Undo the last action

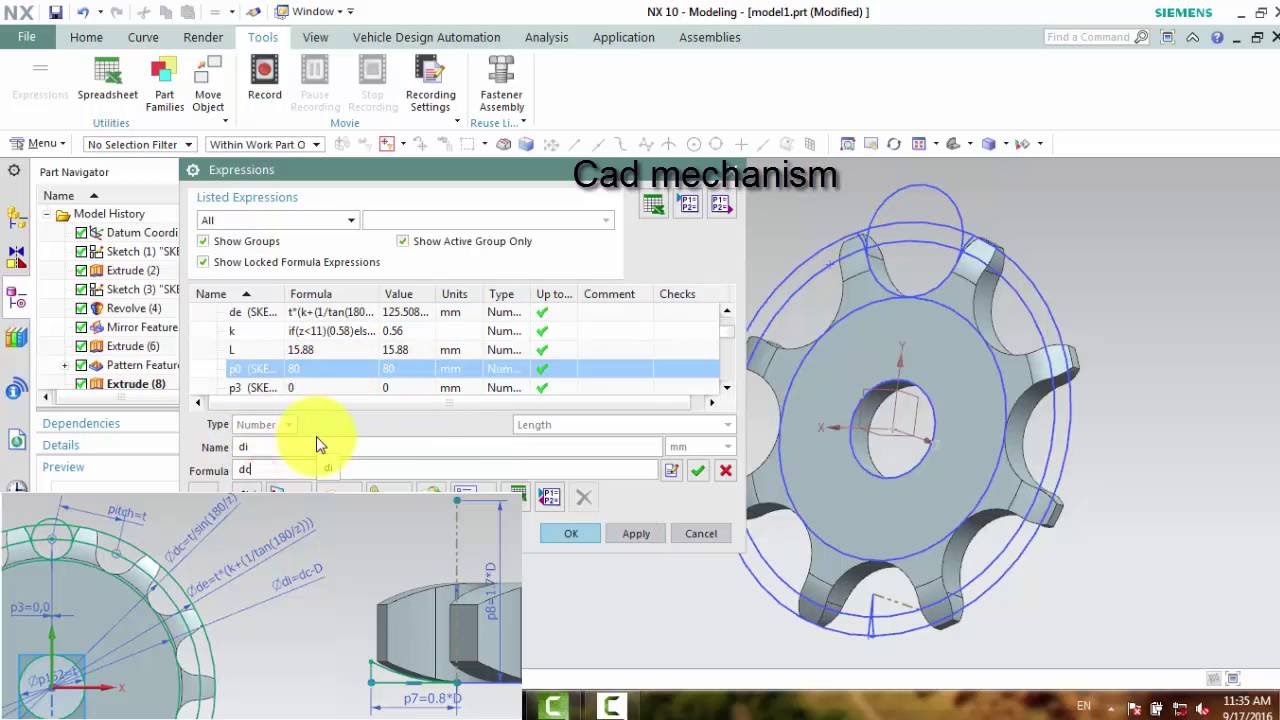[82, 12]
